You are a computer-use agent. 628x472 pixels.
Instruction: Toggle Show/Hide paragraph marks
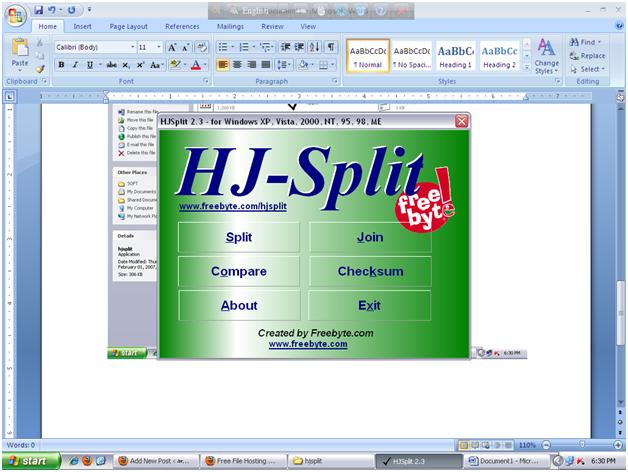(331, 47)
